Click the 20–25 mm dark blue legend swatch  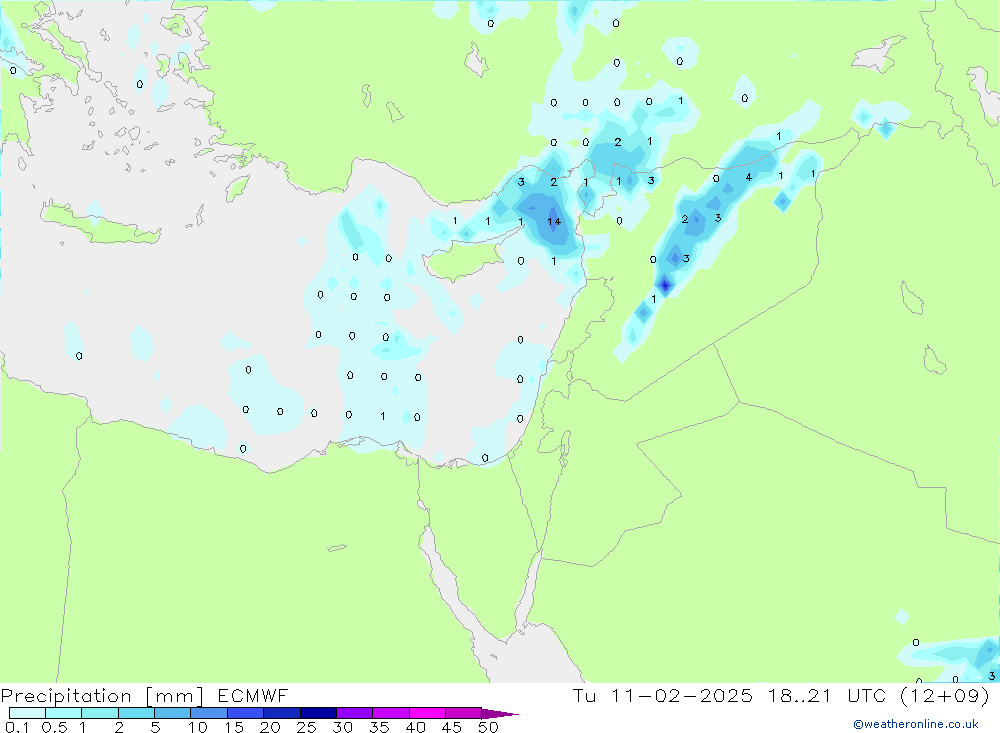coord(281,713)
